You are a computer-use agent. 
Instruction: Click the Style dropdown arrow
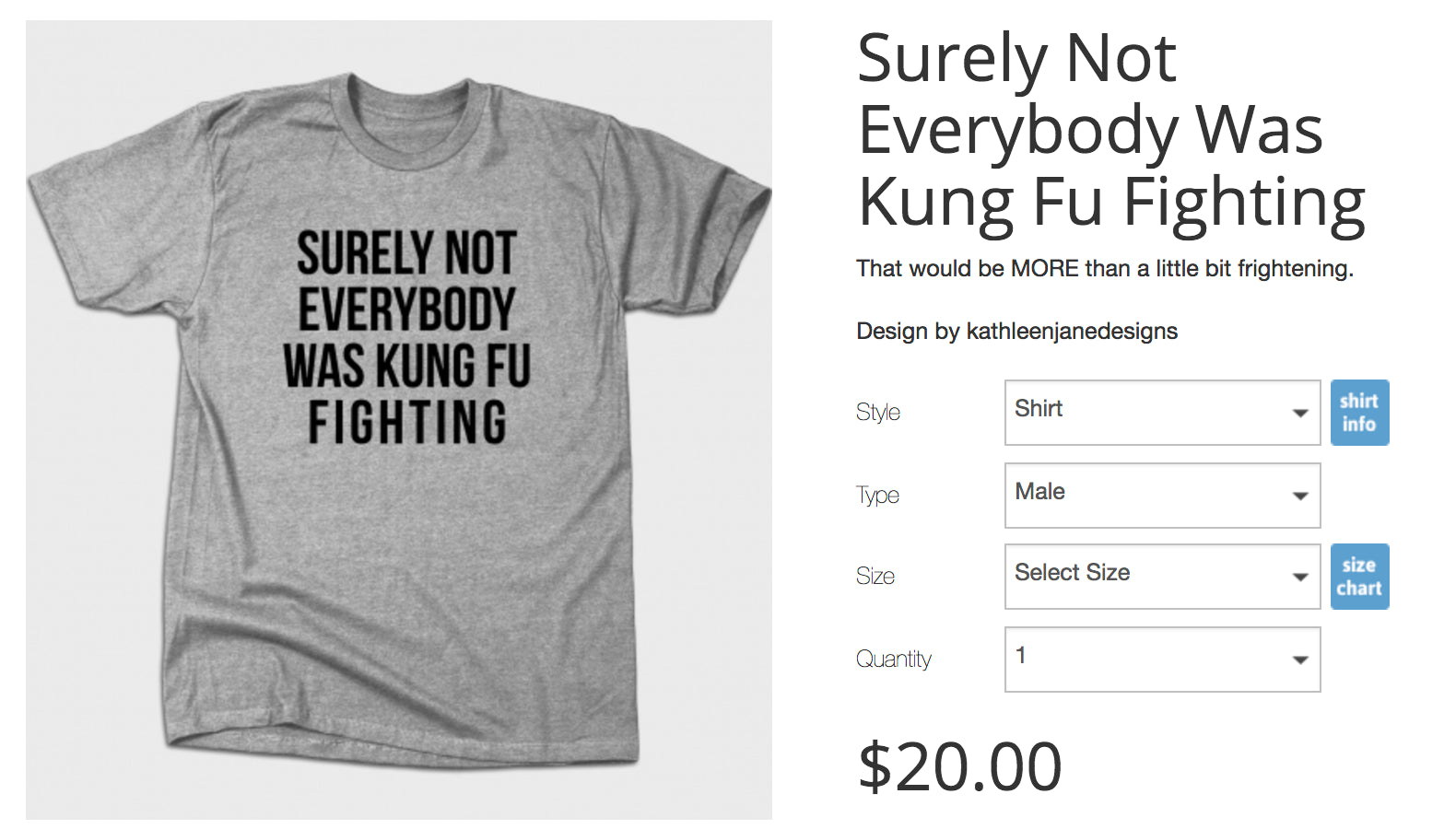click(x=1300, y=413)
